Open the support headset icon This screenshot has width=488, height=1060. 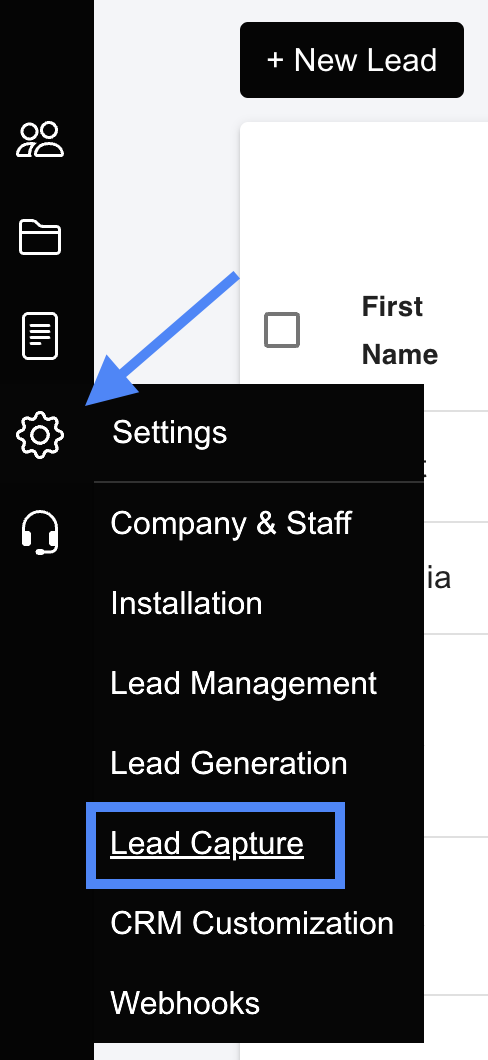tap(40, 533)
